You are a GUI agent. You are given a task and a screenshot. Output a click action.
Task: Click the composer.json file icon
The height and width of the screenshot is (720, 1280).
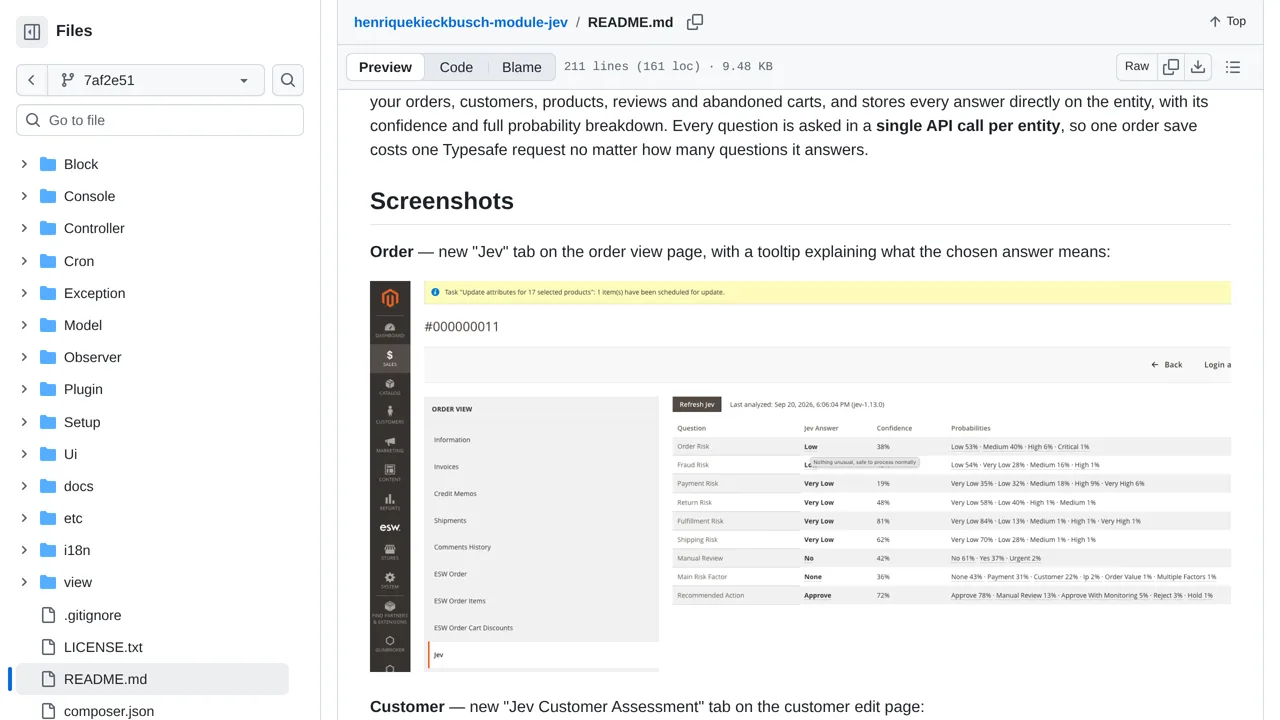coord(48,711)
